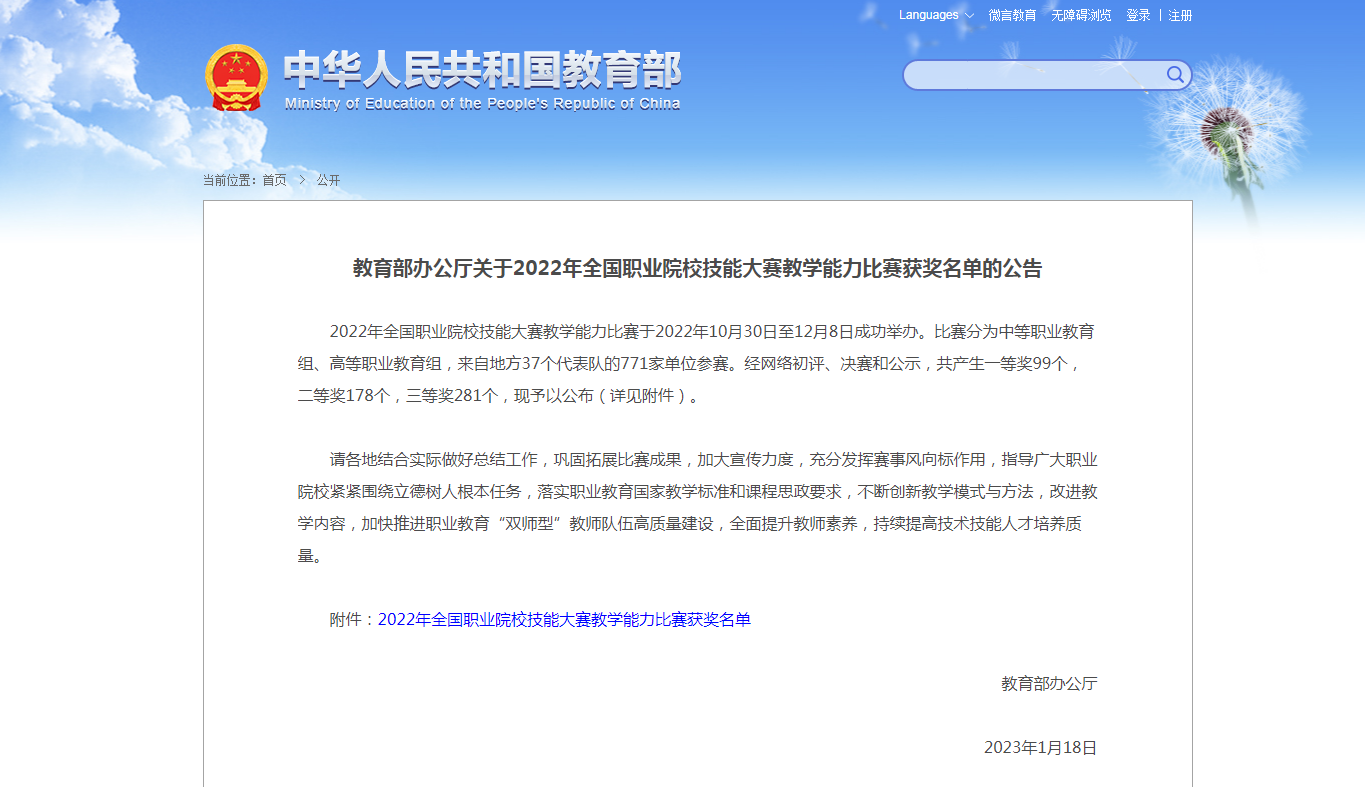The image size is (1365, 787).
Task: Open the 2022年获奖名单 attachment link
Action: (x=564, y=620)
